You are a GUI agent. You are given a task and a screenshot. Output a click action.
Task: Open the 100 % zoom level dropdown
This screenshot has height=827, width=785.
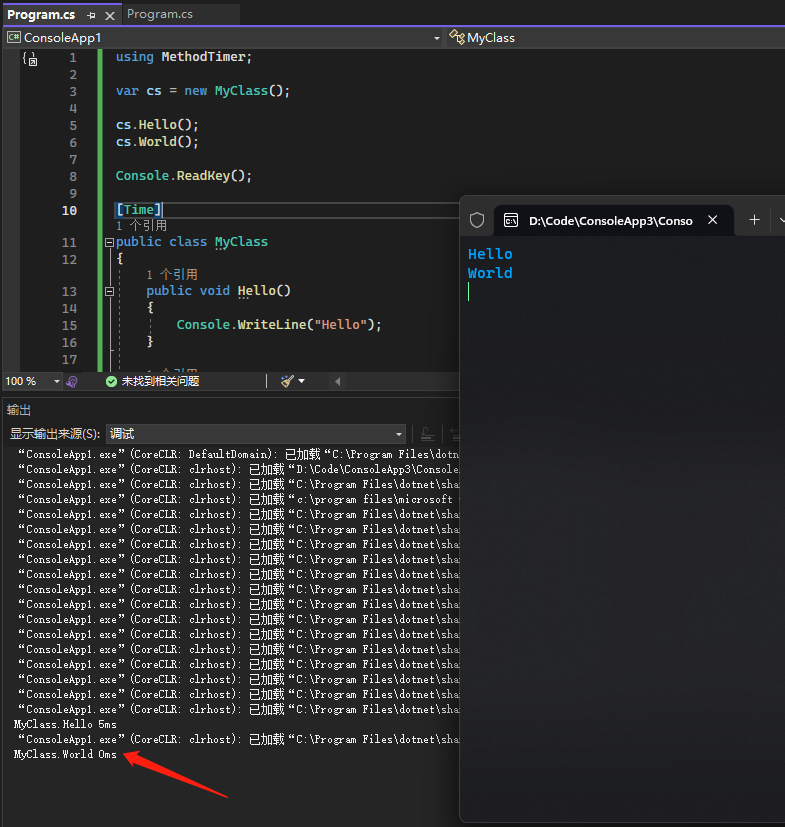tap(56, 381)
